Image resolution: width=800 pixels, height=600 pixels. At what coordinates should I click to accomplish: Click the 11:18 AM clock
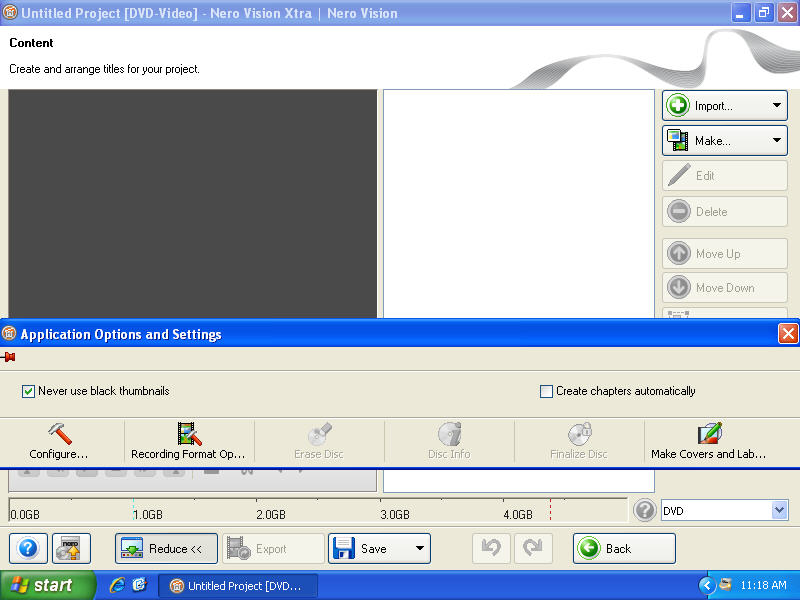[x=763, y=585]
